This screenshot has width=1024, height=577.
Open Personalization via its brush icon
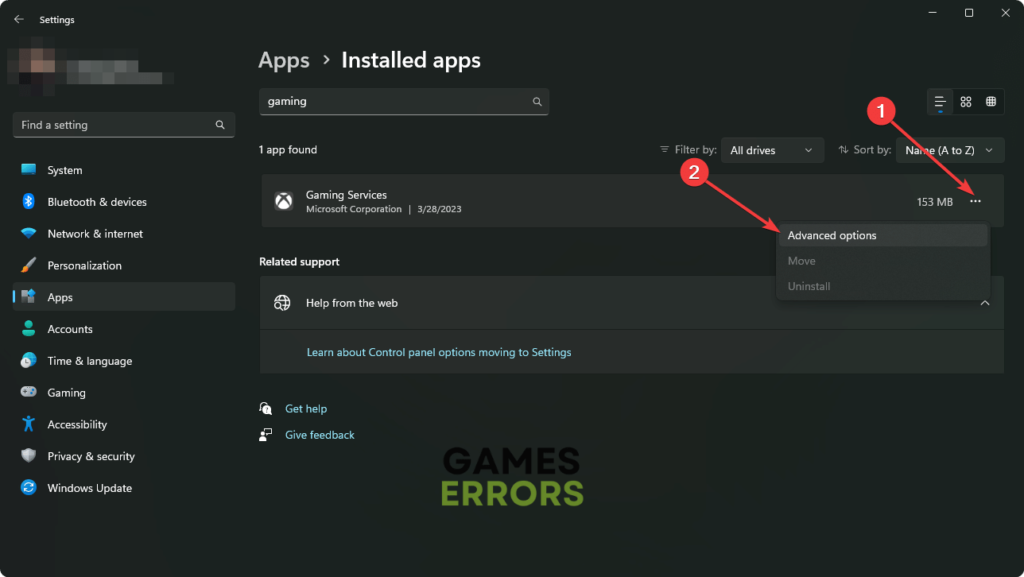28,265
